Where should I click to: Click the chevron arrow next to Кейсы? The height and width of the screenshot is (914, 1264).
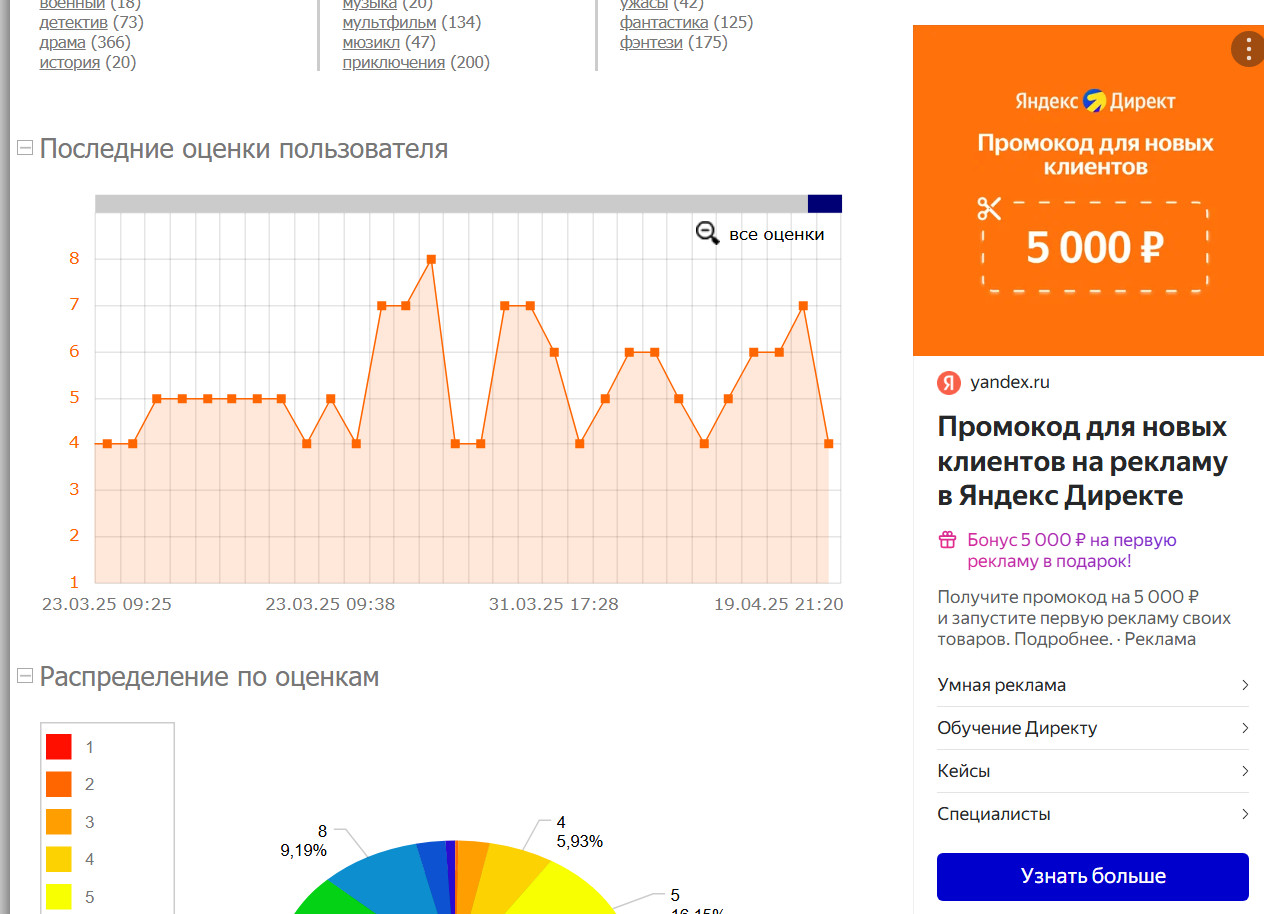pos(1245,771)
